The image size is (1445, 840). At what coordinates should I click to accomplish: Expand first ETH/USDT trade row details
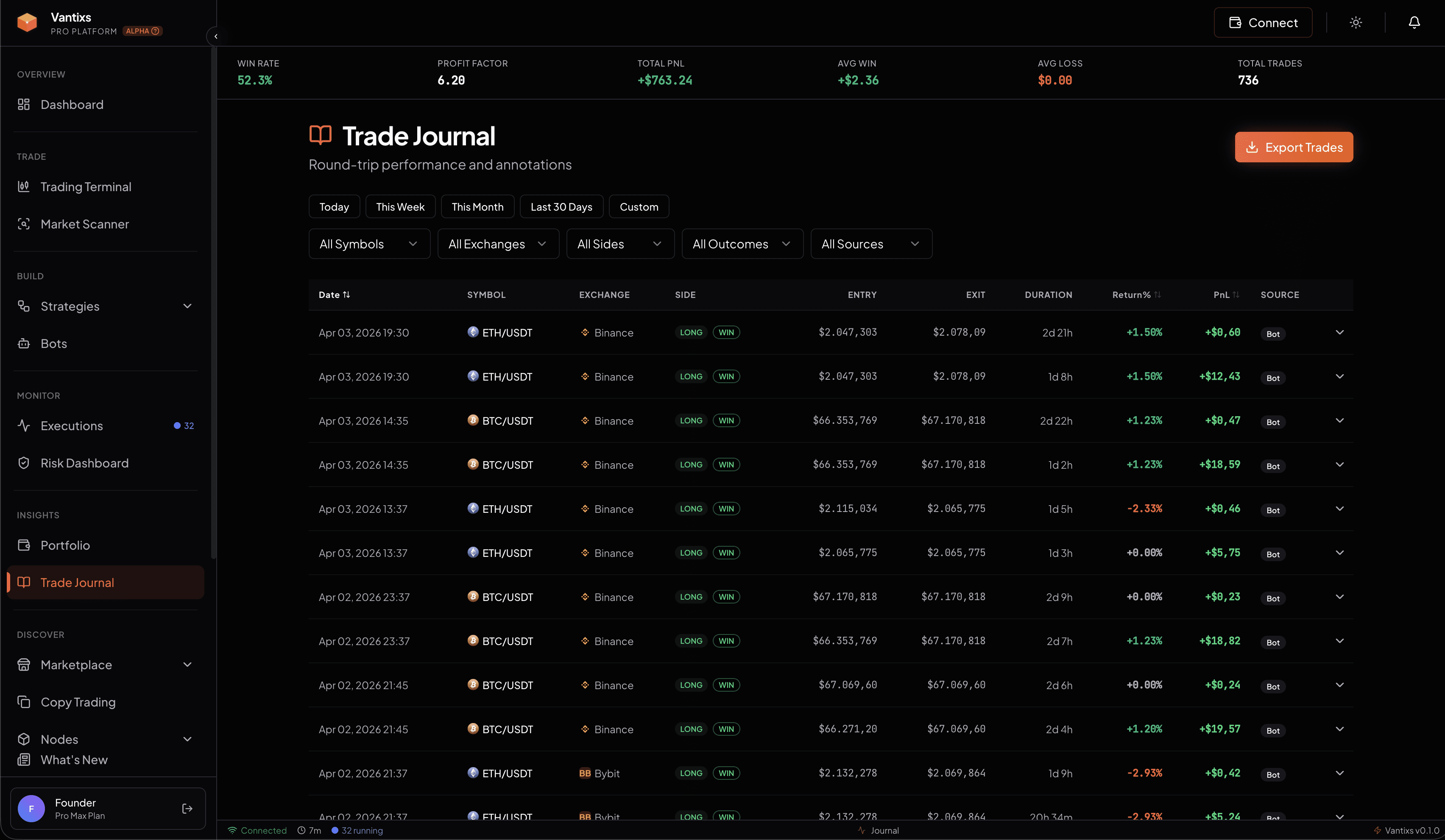point(1339,332)
